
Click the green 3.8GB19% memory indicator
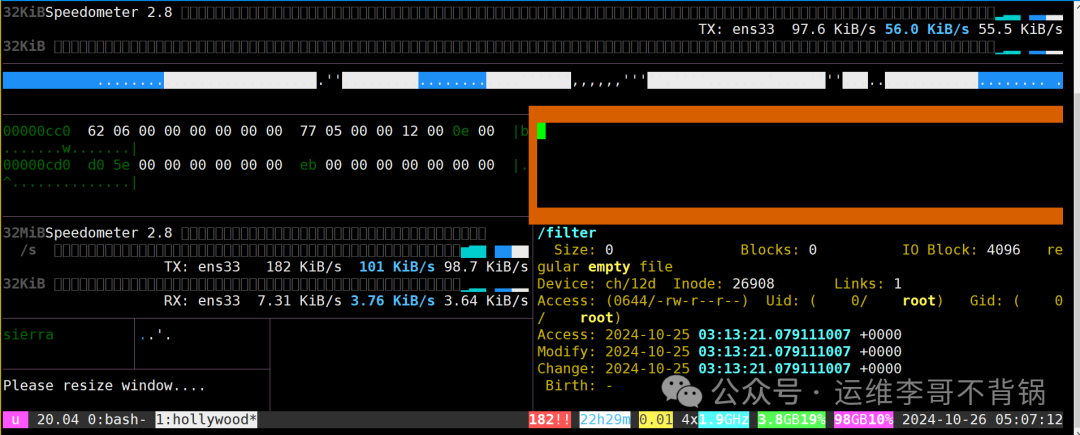(791, 419)
